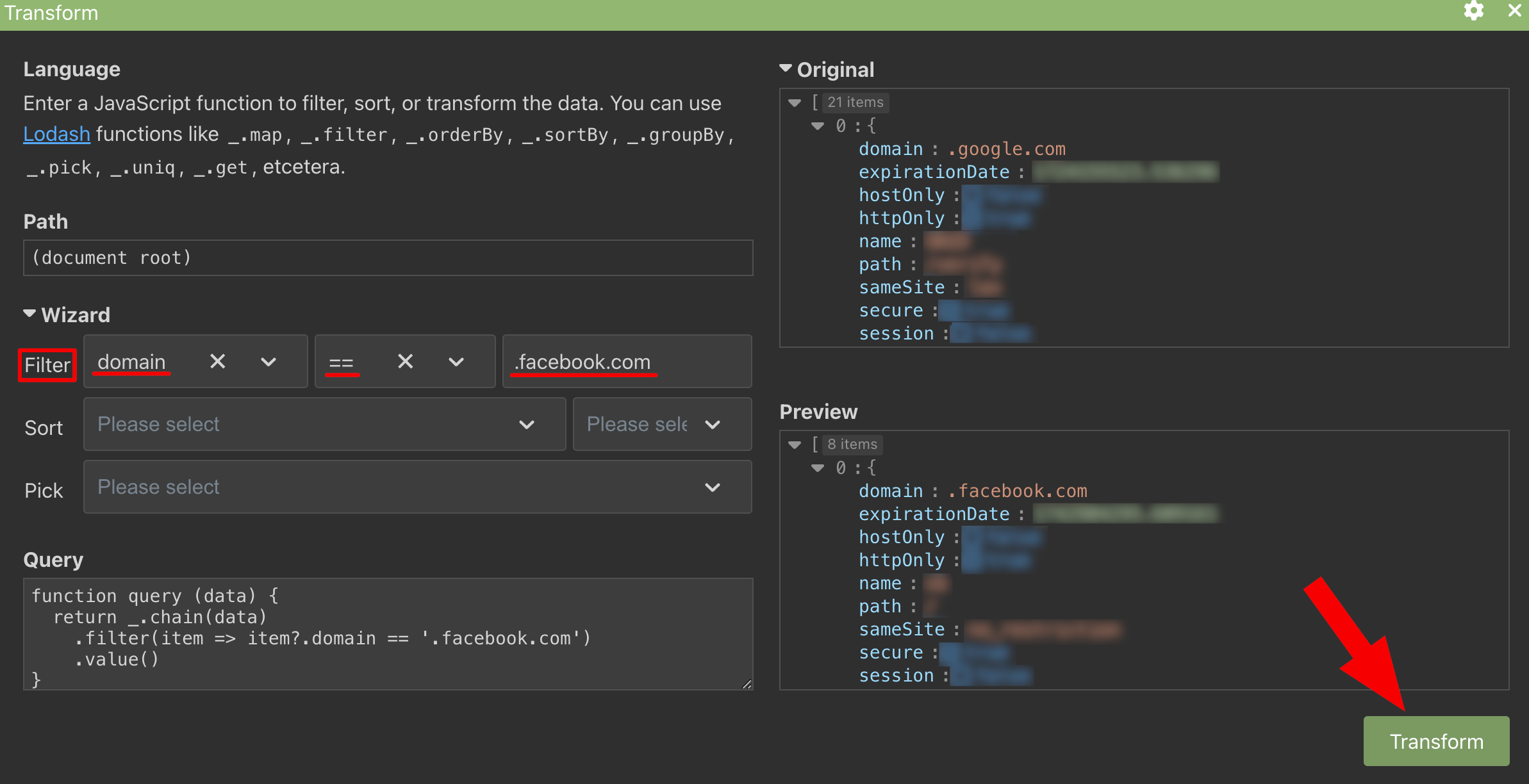Viewport: 1529px width, 784px height.
Task: Open the filter operator dropdown showing ==
Action: [x=456, y=362]
